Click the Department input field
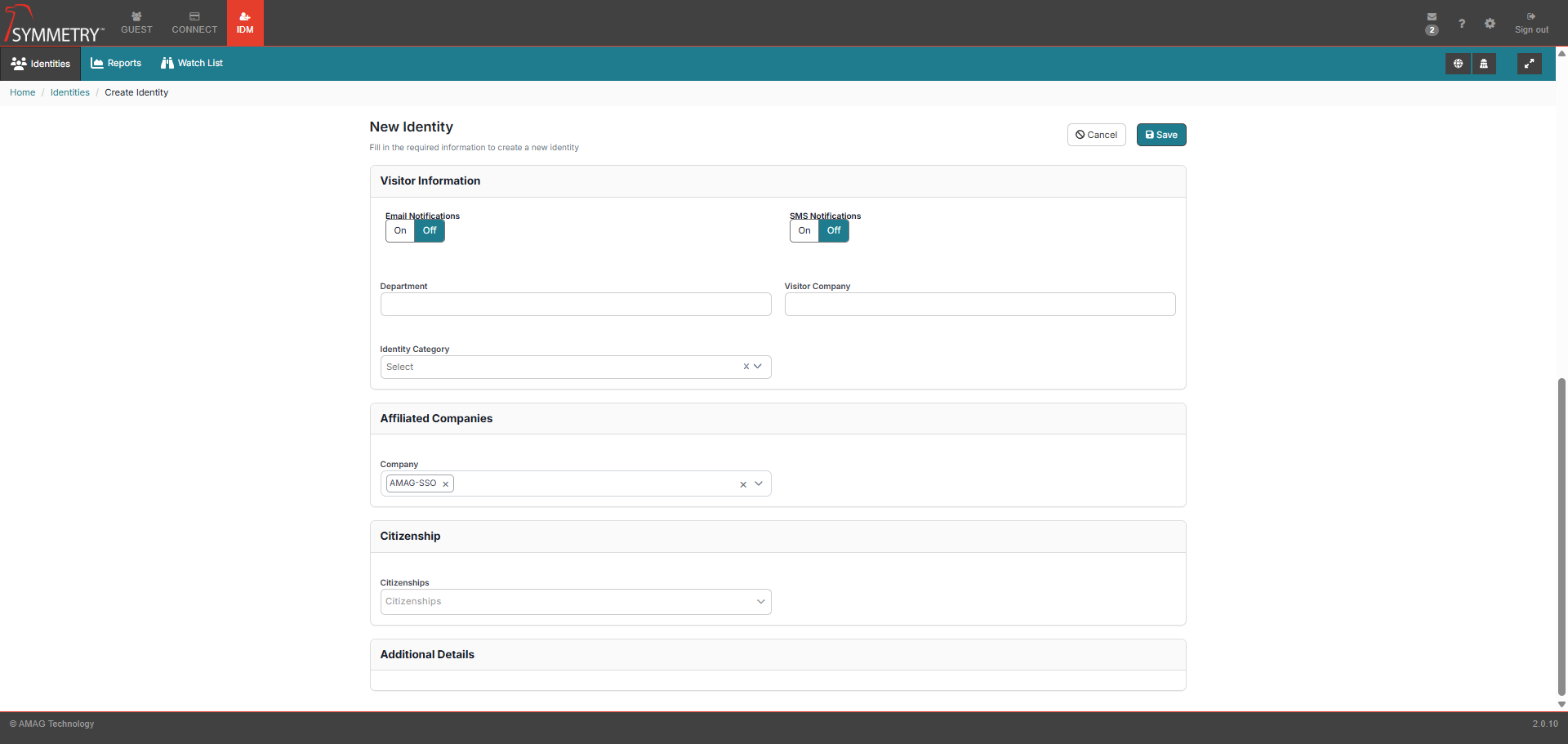This screenshot has height=744, width=1568. [x=575, y=305]
